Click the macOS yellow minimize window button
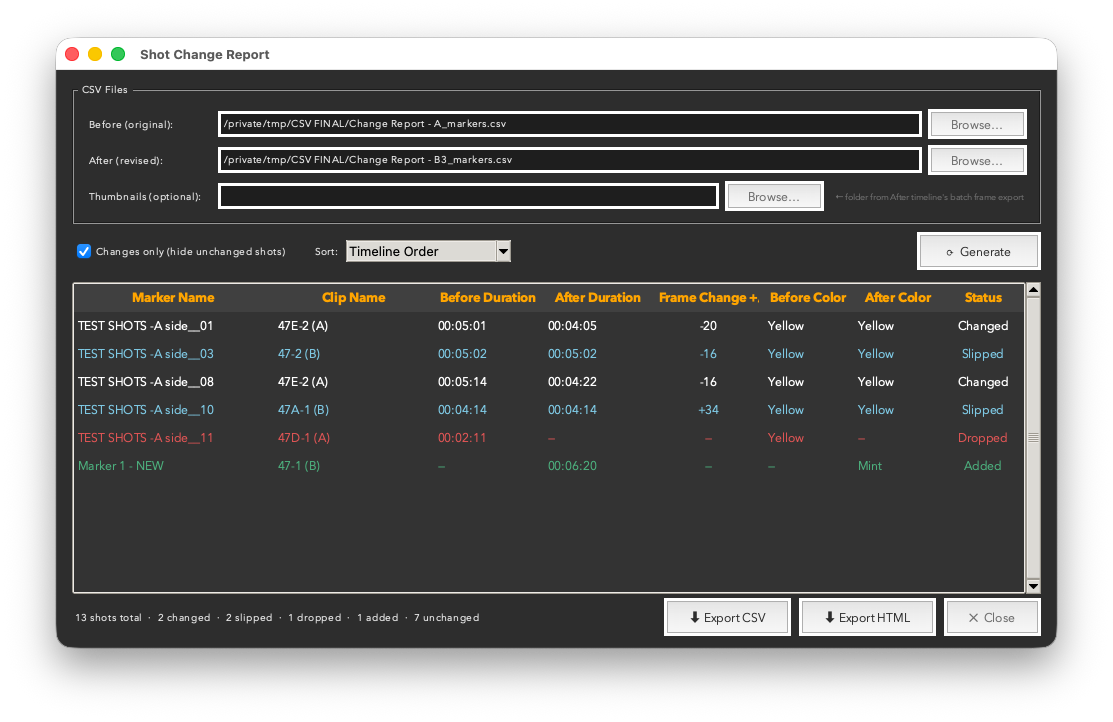 click(95, 54)
